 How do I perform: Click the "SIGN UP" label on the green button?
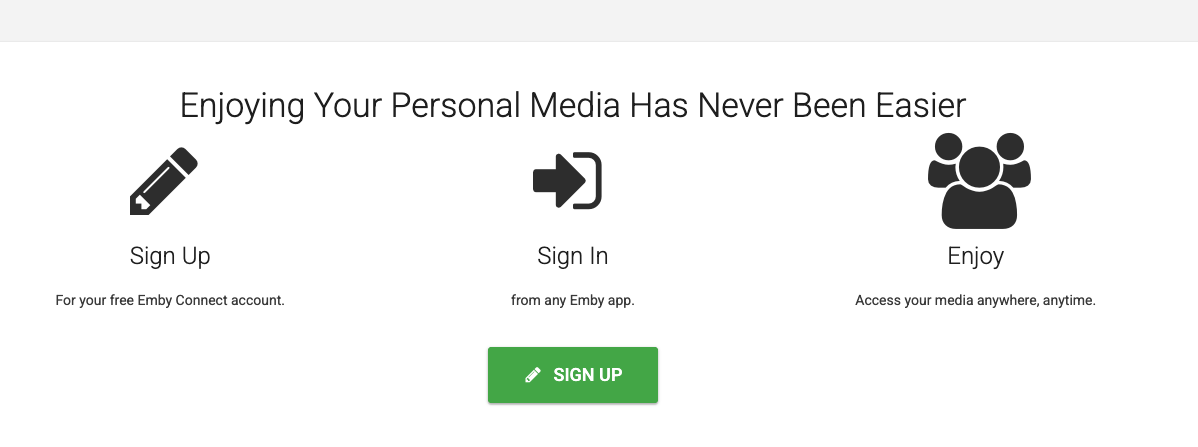(588, 375)
